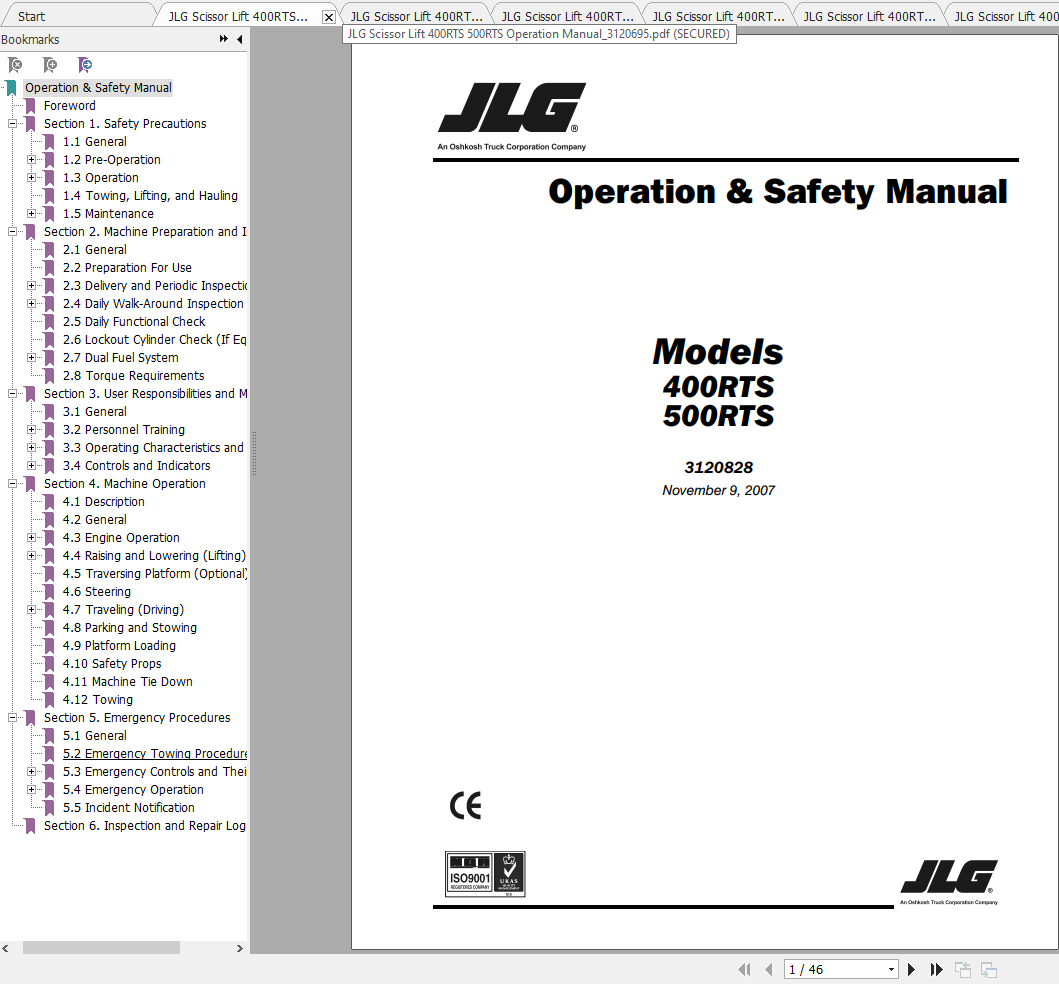Open the Foreword bookmark

(70, 105)
